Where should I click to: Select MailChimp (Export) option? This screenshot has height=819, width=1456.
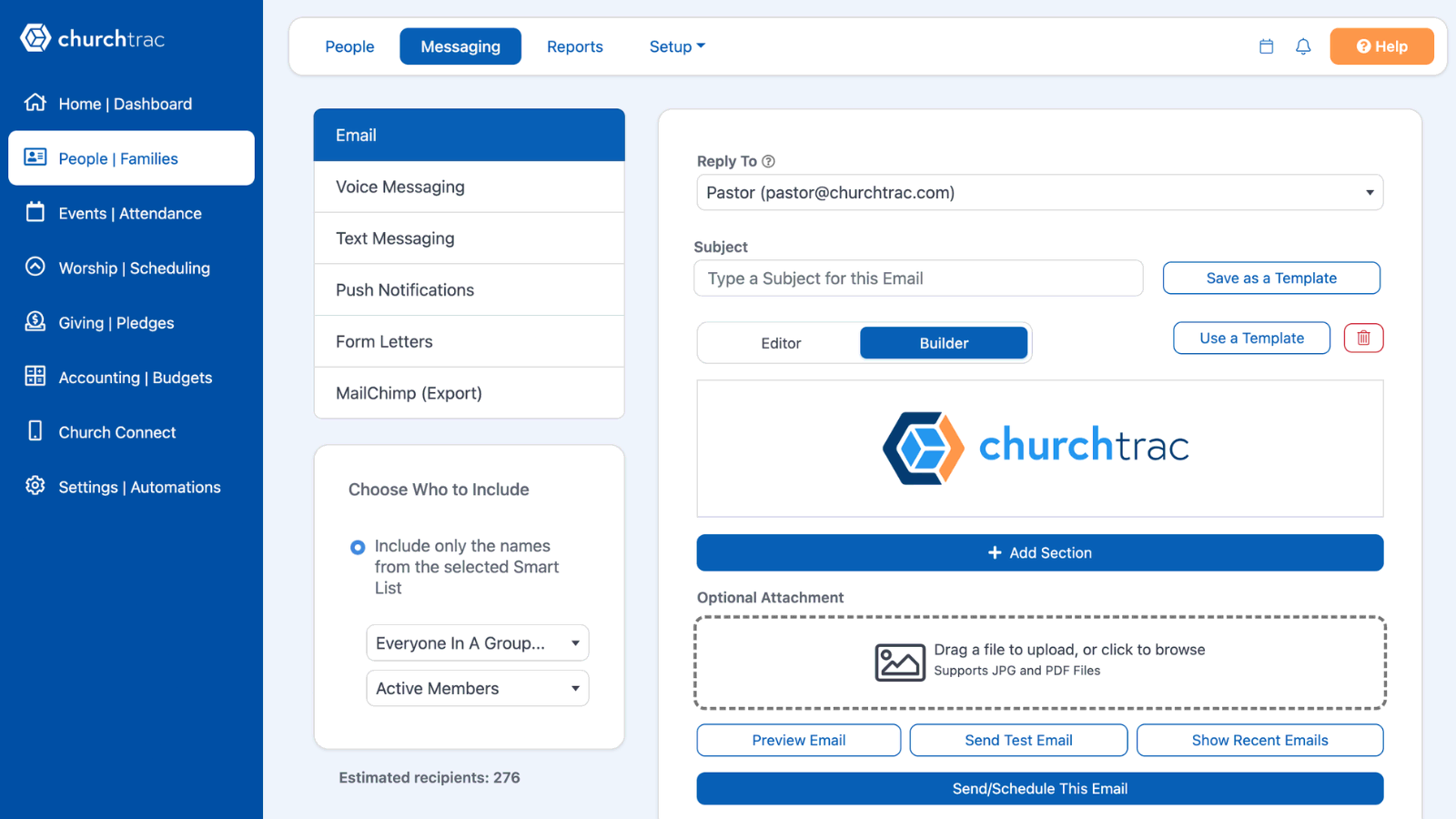pos(470,393)
